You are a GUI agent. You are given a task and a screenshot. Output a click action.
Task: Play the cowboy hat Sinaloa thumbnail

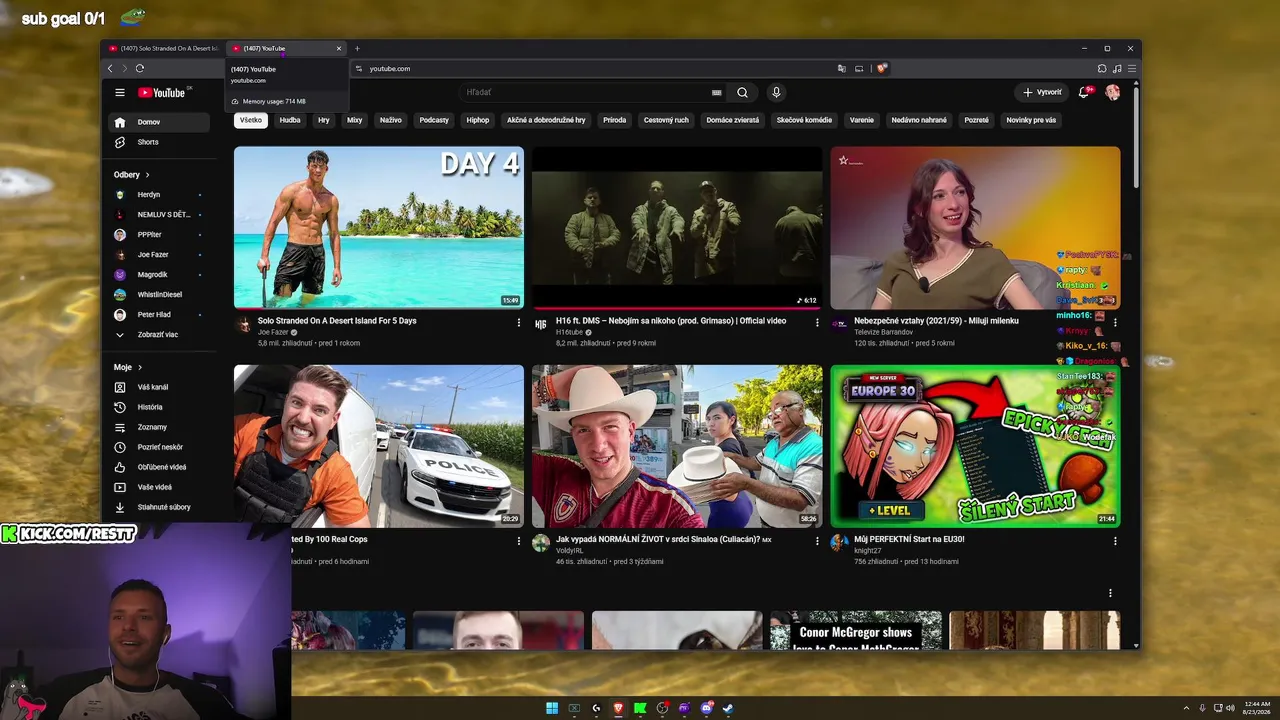677,446
